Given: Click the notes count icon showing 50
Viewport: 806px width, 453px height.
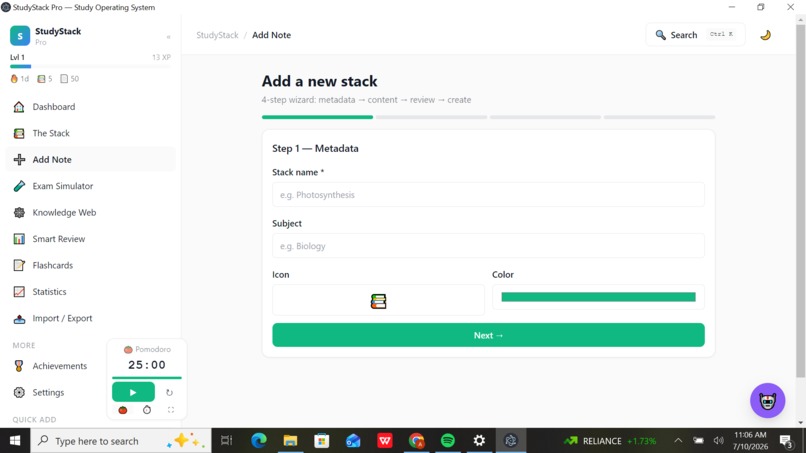Looking at the screenshot, I should pos(64,79).
